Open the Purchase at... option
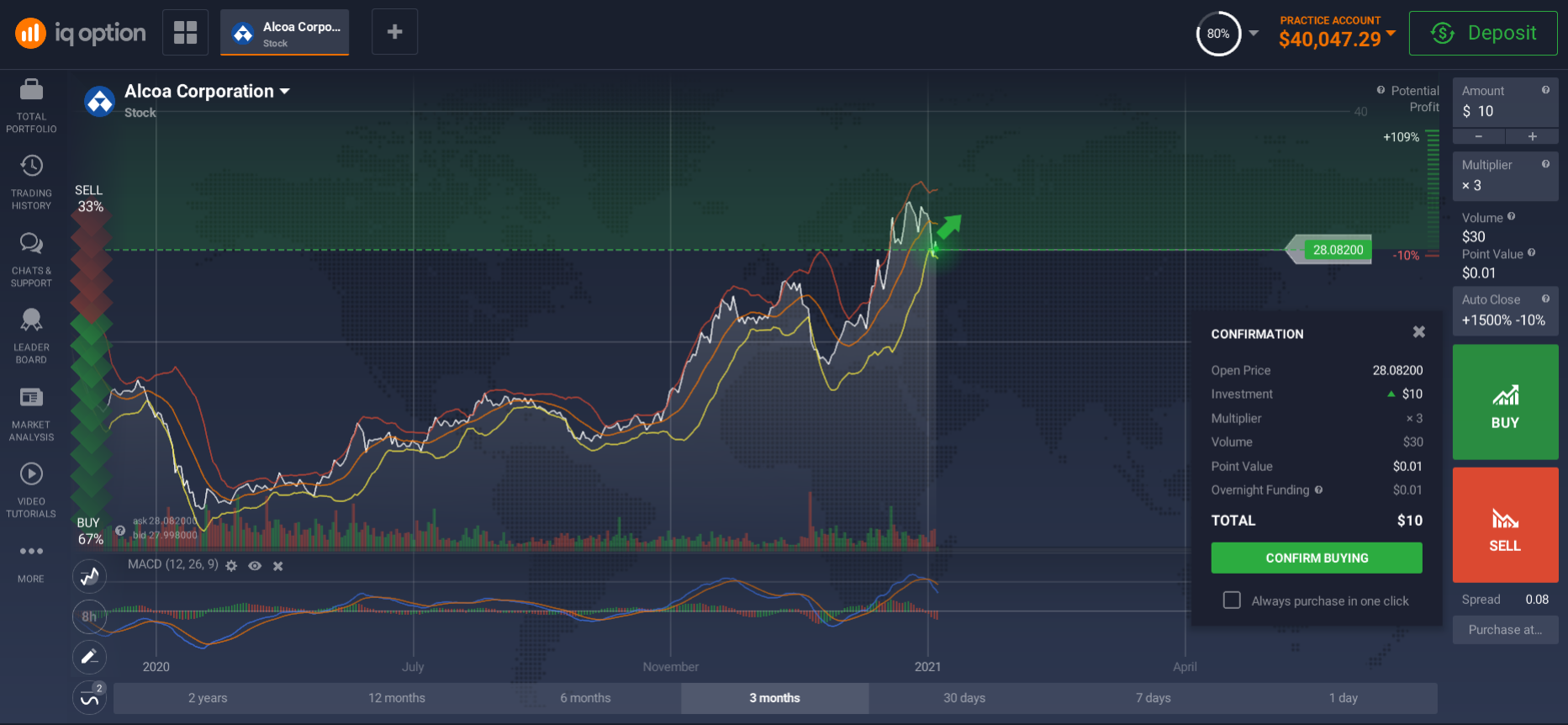1568x725 pixels. (1505, 629)
